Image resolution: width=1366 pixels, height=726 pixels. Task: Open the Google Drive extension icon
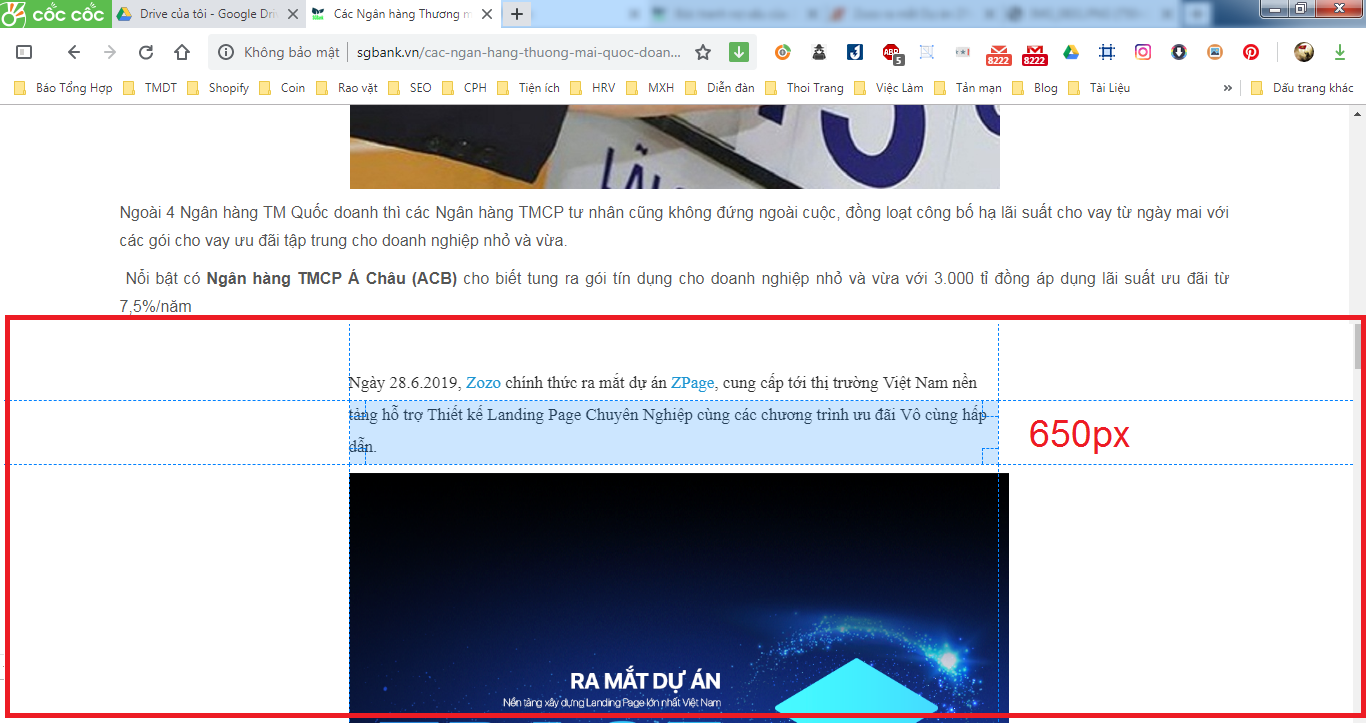(x=1071, y=52)
